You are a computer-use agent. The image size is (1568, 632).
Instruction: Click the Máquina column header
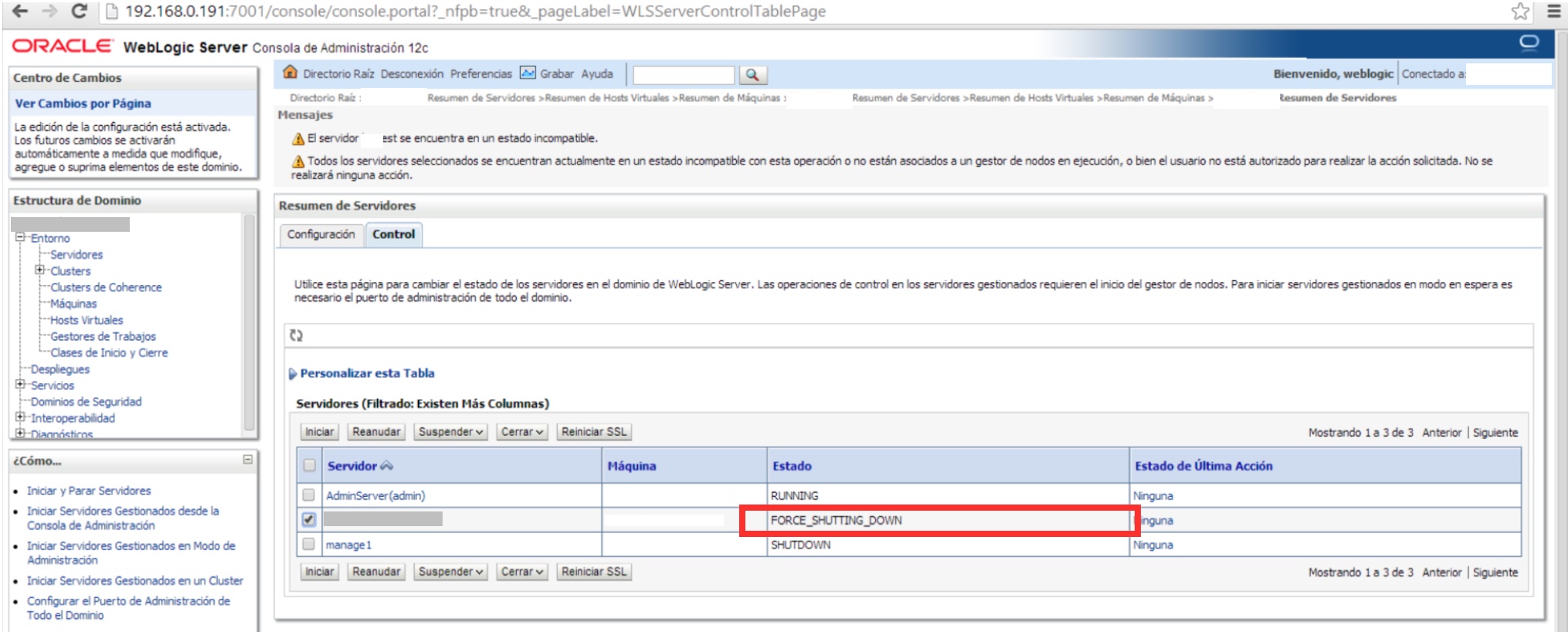[x=632, y=466]
